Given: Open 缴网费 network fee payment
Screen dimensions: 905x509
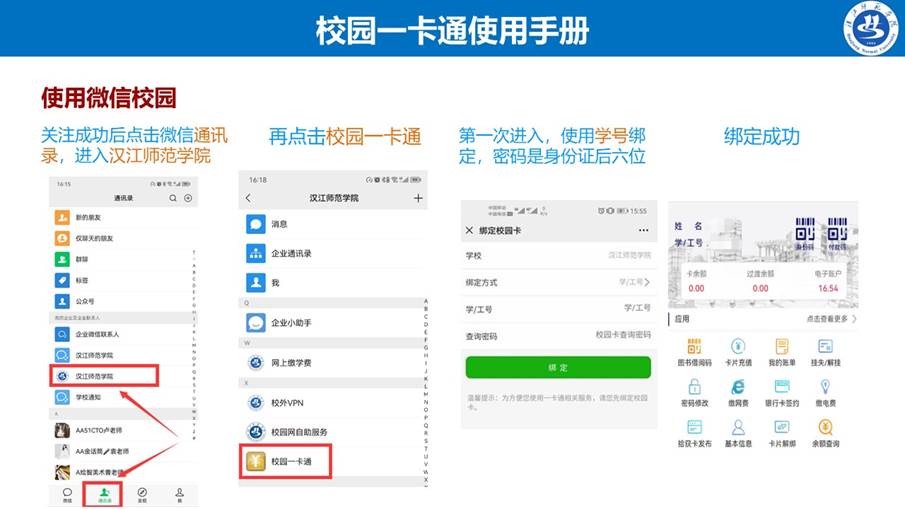Looking at the screenshot, I should (738, 393).
